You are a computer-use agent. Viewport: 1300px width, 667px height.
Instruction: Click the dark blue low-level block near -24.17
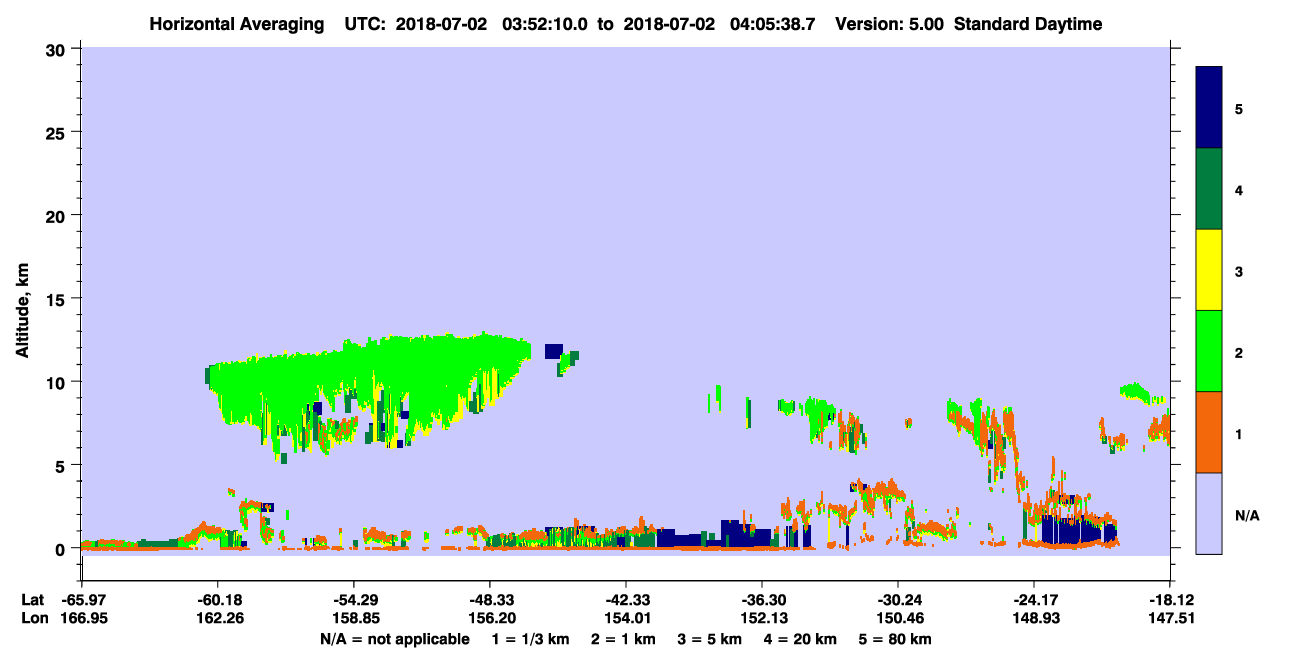(x=1078, y=530)
